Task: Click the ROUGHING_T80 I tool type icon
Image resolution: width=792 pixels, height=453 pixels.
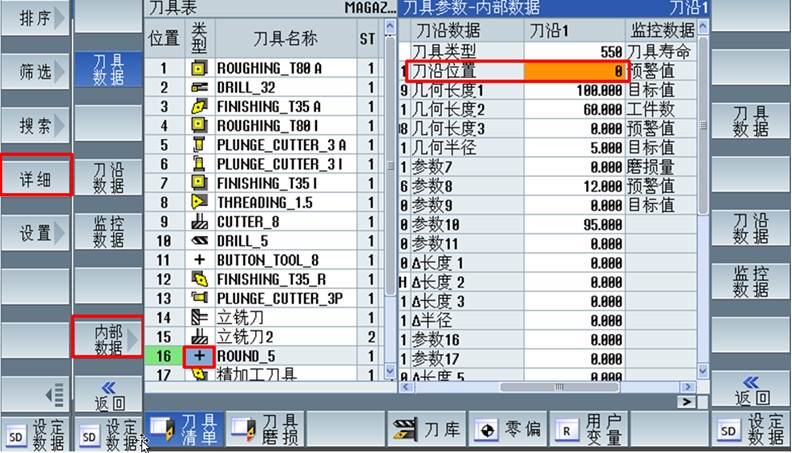Action: [x=200, y=125]
